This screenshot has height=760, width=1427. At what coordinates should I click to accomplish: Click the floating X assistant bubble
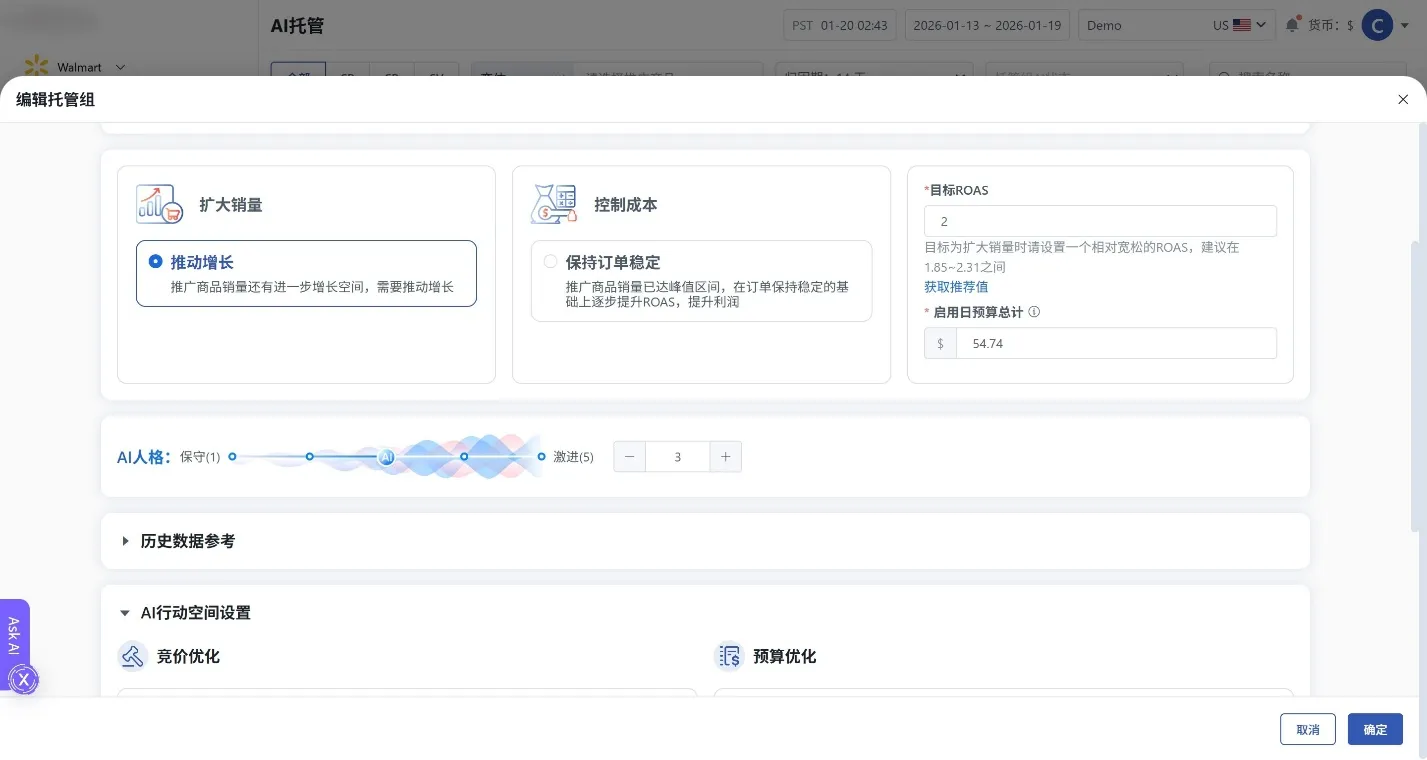23,679
